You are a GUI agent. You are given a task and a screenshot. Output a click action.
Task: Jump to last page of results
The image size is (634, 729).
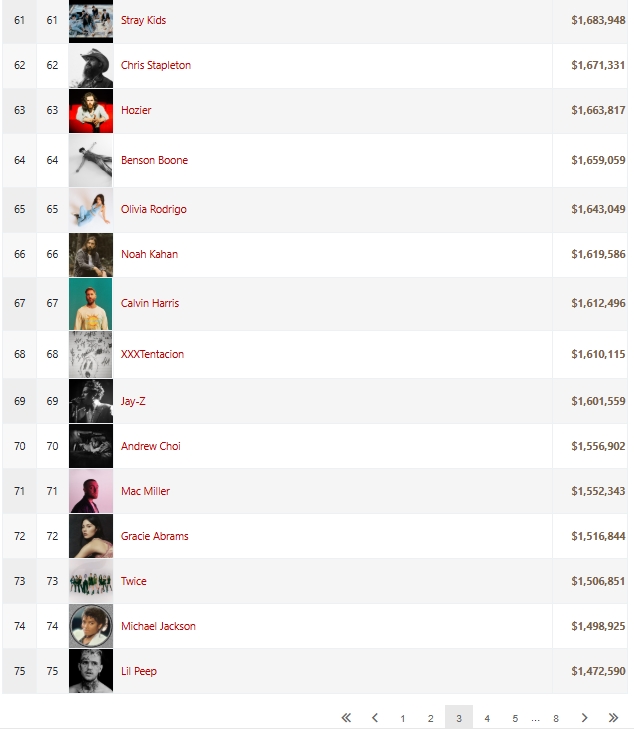tap(613, 717)
